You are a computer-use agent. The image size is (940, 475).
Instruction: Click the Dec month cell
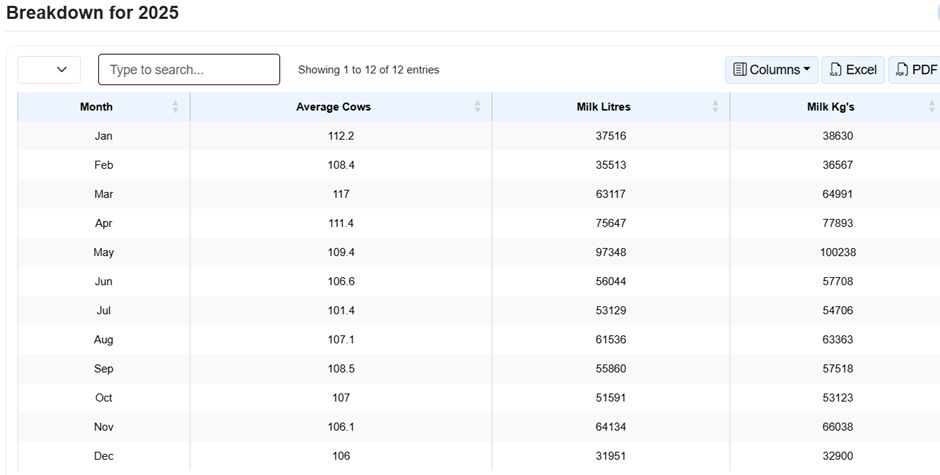103,456
